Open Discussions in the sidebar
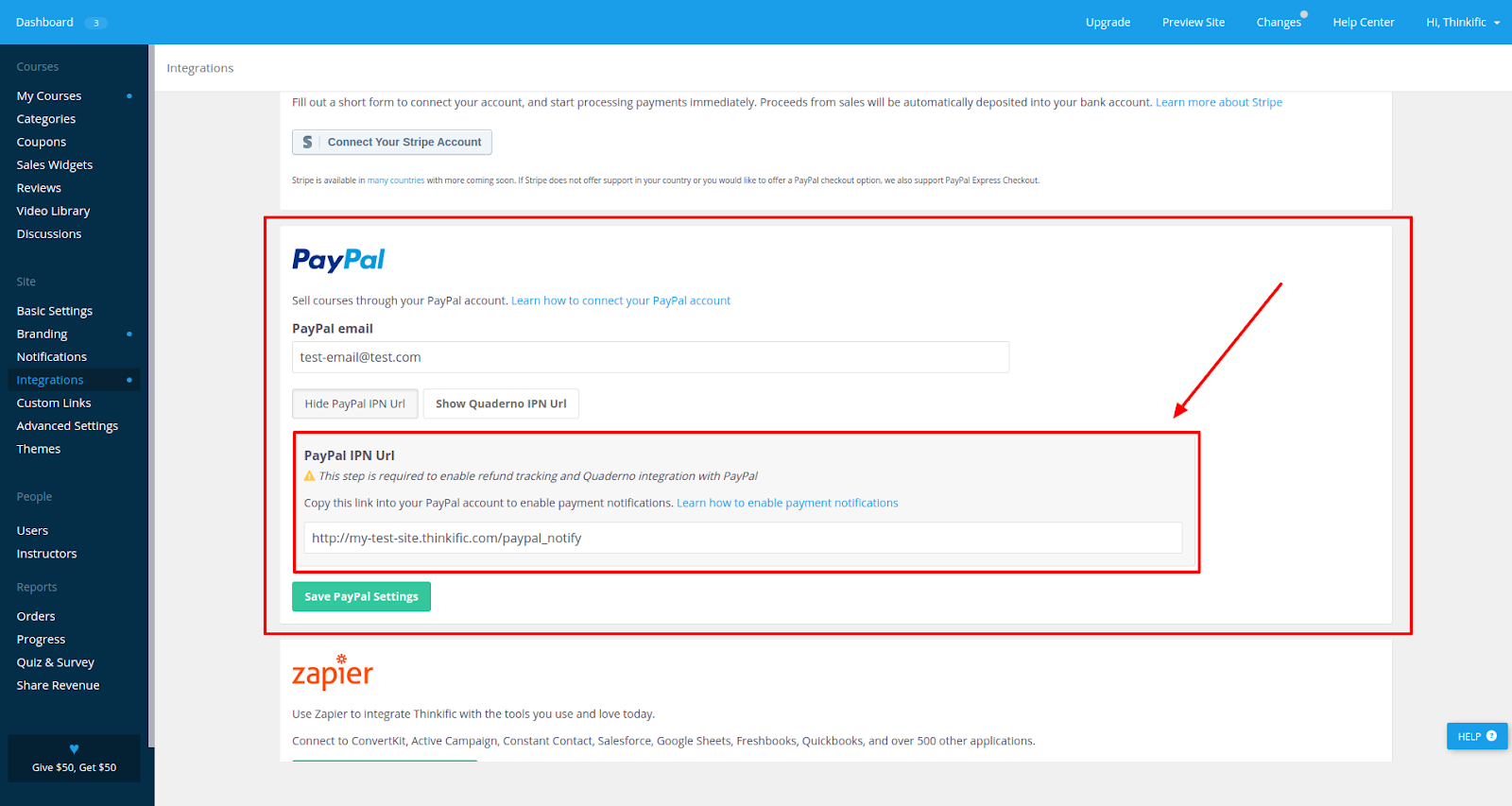The width and height of the screenshot is (1512, 806). click(49, 233)
